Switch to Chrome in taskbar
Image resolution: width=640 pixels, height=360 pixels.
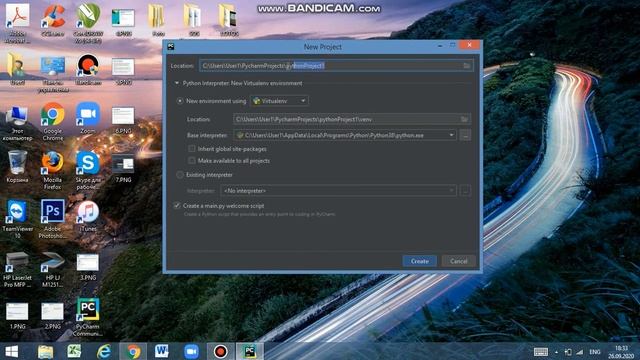pos(133,351)
